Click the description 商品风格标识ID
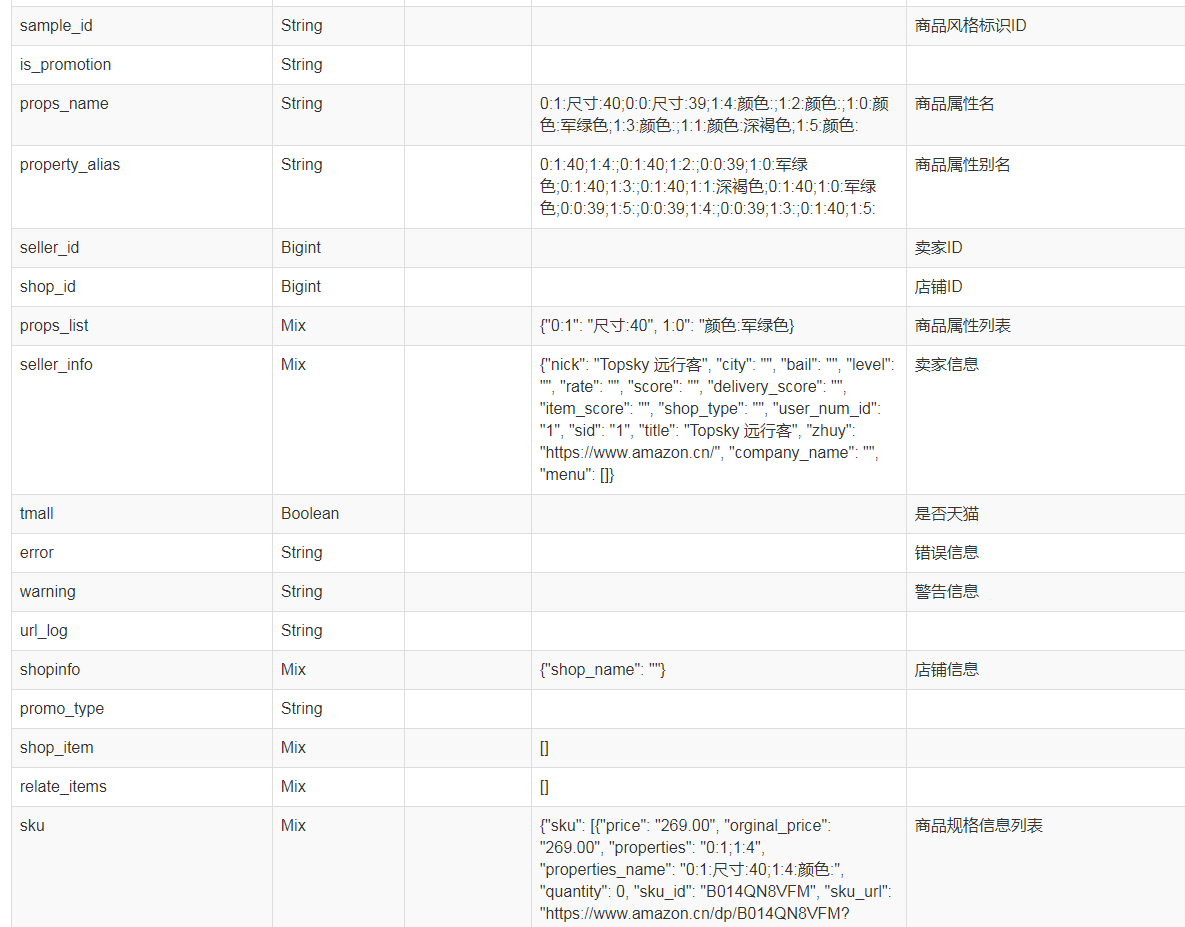 pos(970,26)
